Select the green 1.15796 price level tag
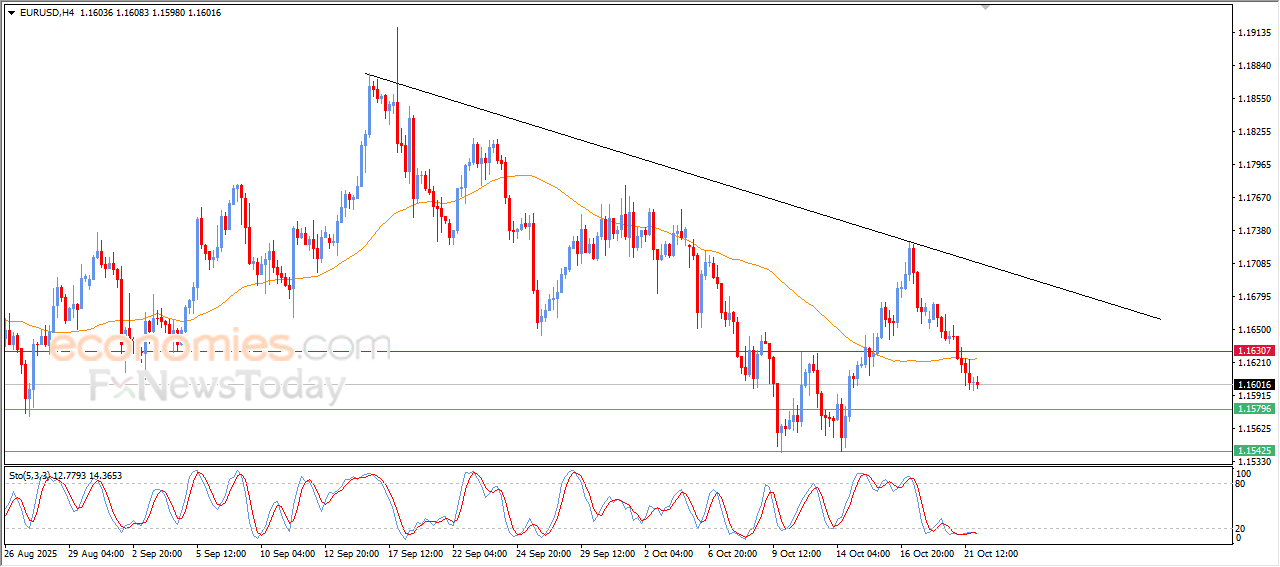1280x567 pixels. pos(1254,409)
